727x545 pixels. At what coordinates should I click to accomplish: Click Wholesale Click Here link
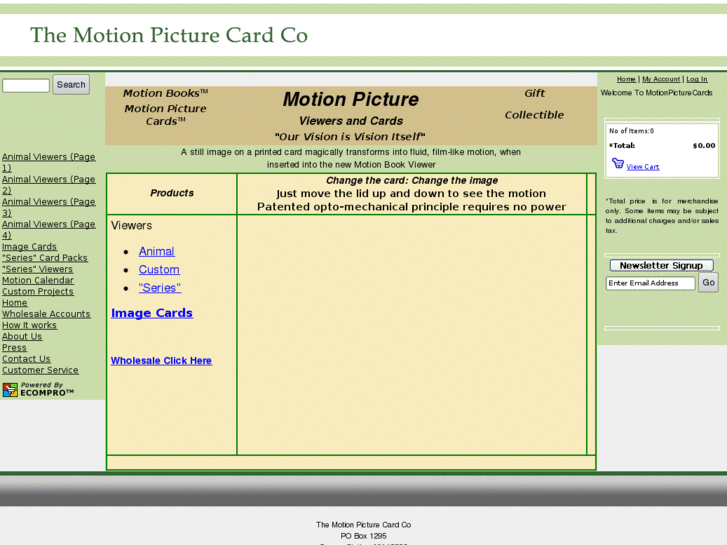coord(161,360)
